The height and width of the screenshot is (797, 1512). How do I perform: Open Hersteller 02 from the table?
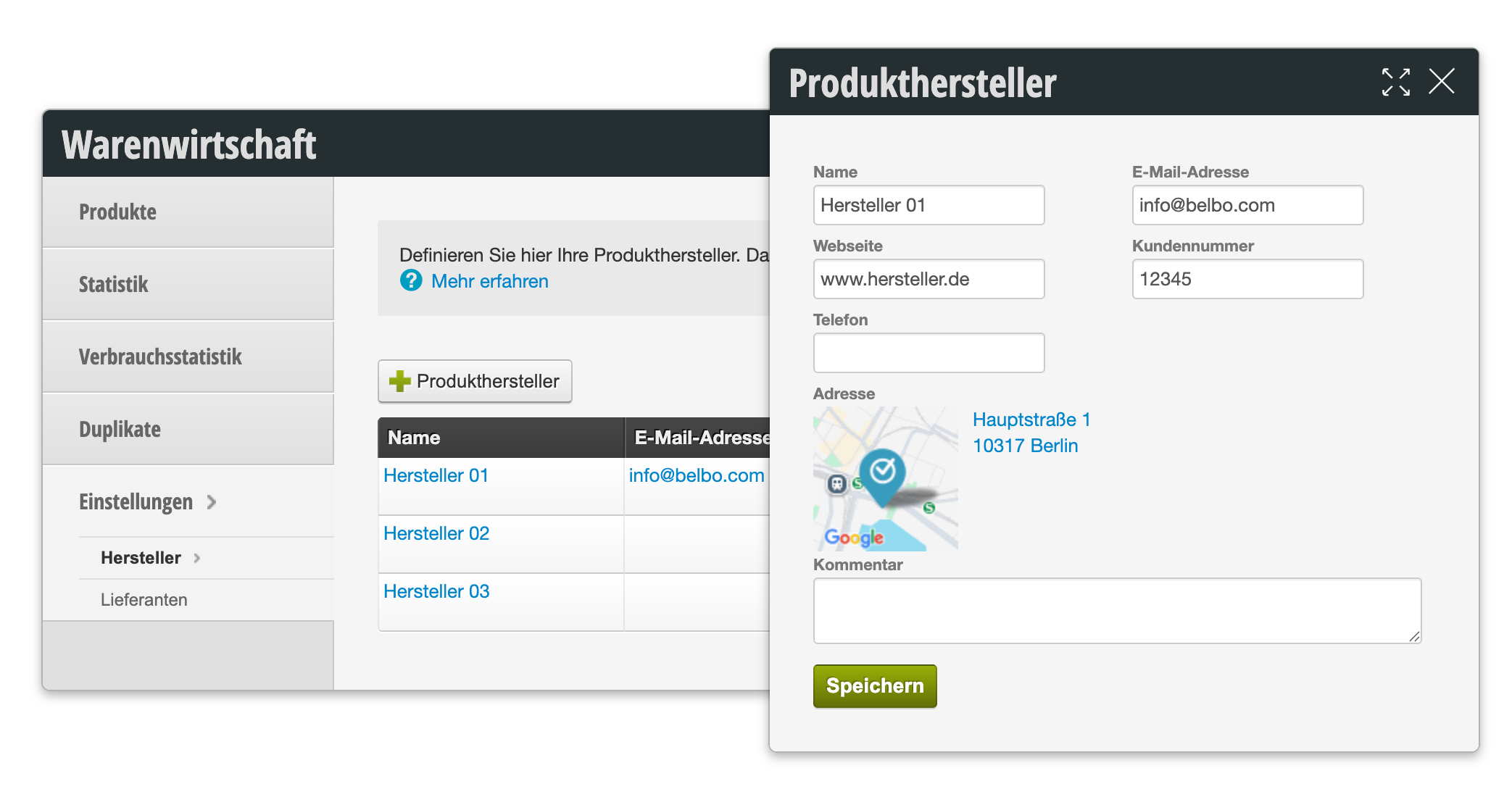click(x=436, y=533)
